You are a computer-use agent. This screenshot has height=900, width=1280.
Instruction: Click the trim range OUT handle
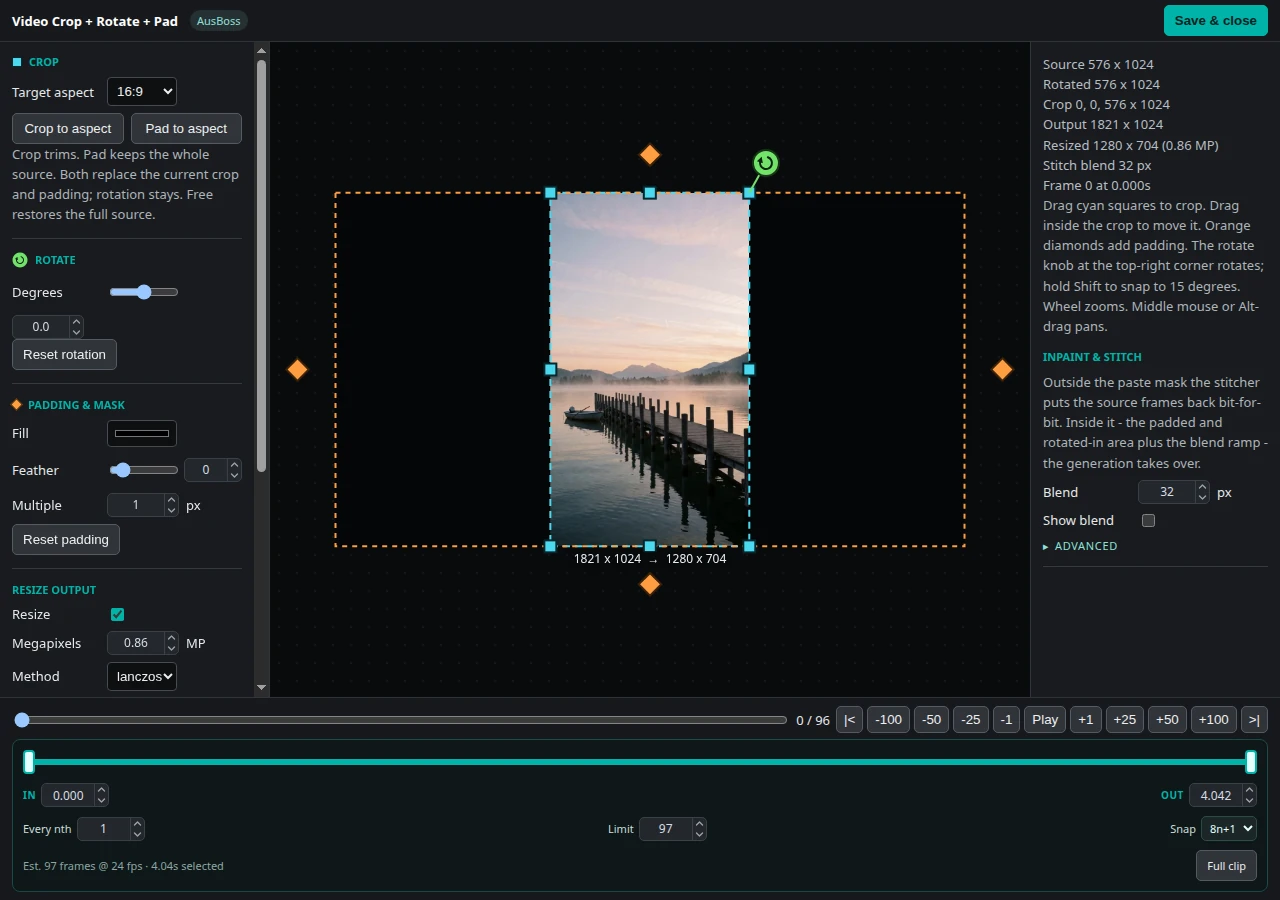pos(1251,762)
